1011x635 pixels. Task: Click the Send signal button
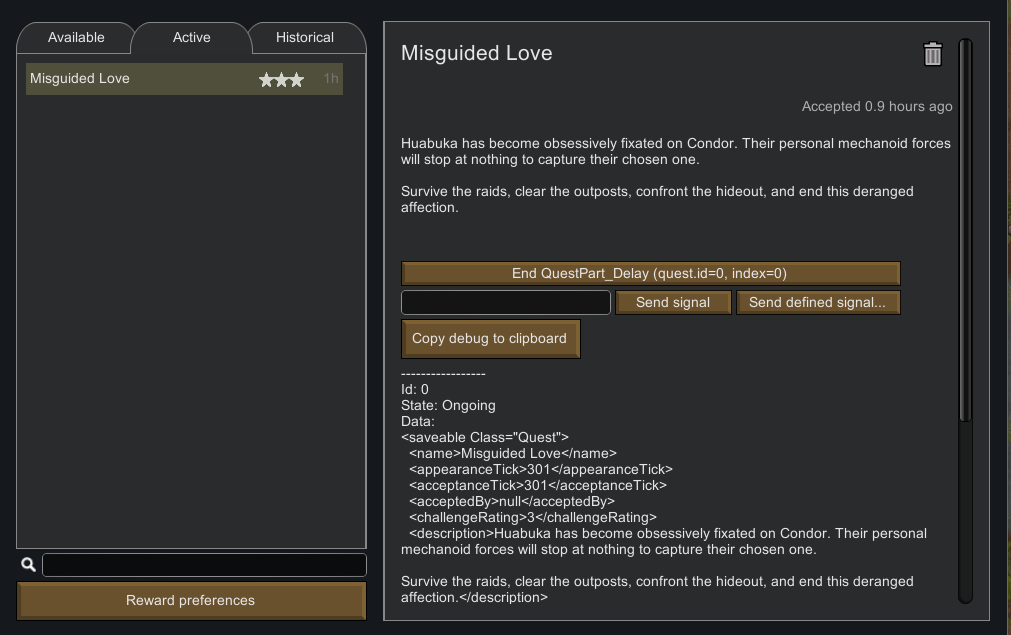click(673, 302)
